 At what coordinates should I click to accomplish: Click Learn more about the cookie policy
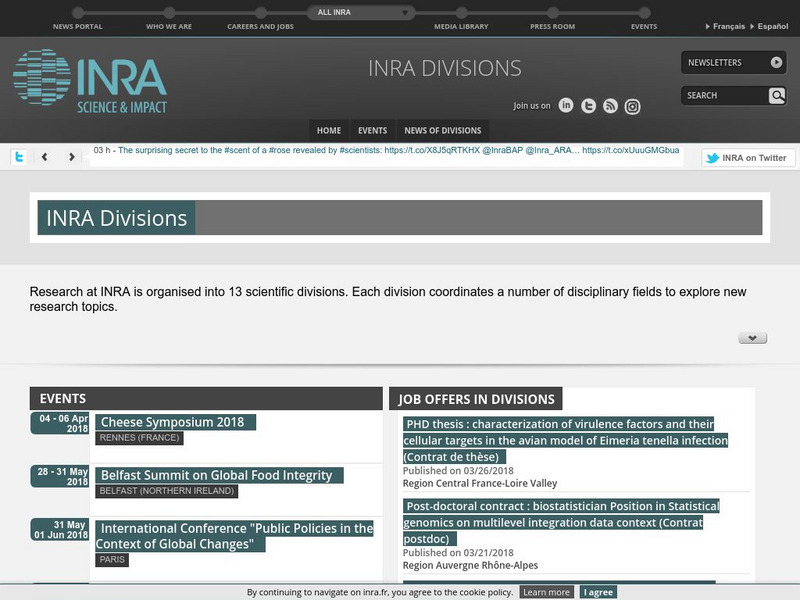click(547, 592)
